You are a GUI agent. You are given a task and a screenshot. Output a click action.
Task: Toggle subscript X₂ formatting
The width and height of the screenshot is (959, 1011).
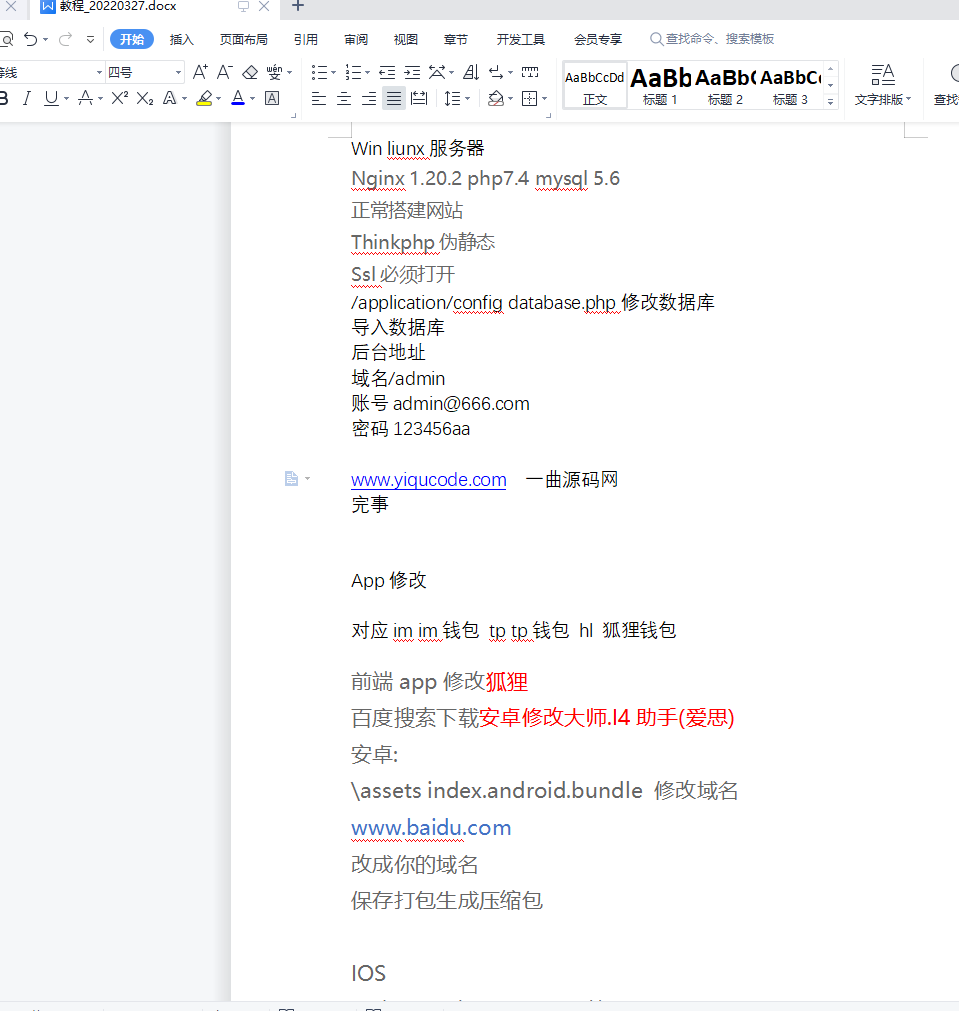(x=145, y=99)
